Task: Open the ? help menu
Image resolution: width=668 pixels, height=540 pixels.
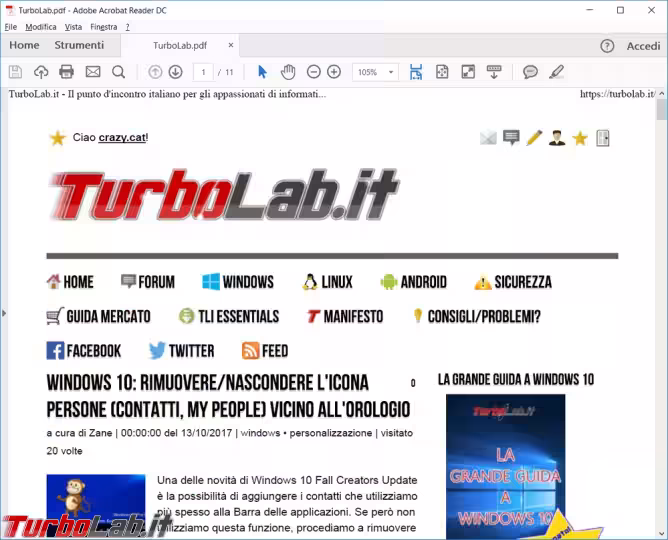Action: (x=128, y=27)
